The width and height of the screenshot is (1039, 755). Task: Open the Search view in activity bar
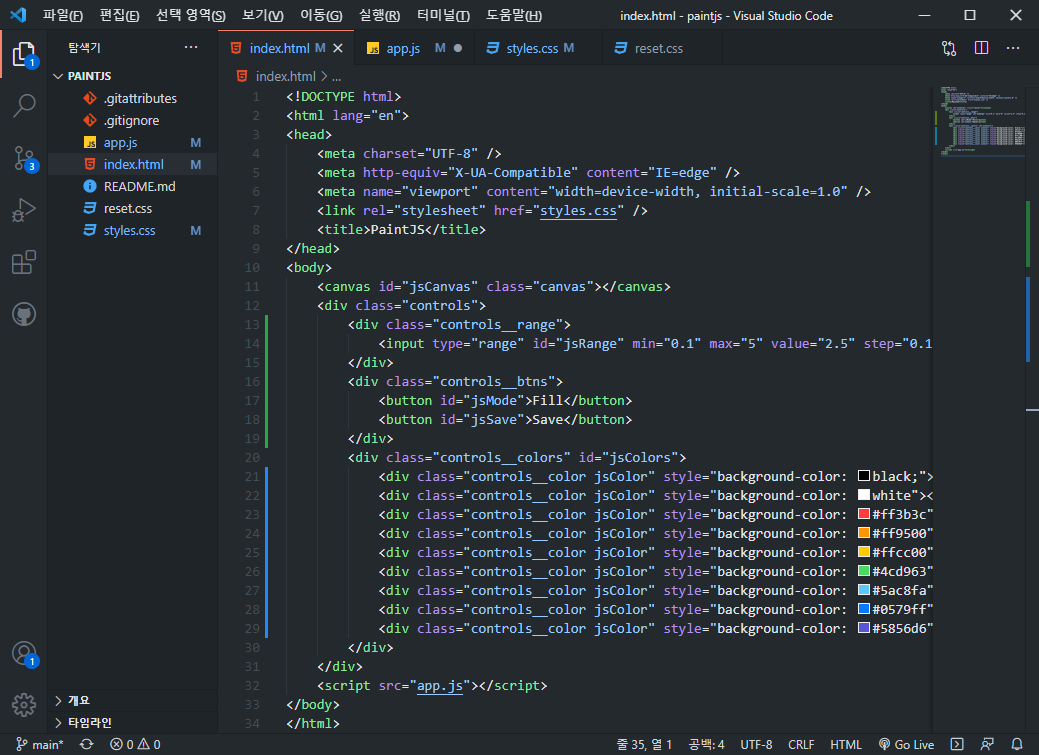pyautogui.click(x=24, y=105)
